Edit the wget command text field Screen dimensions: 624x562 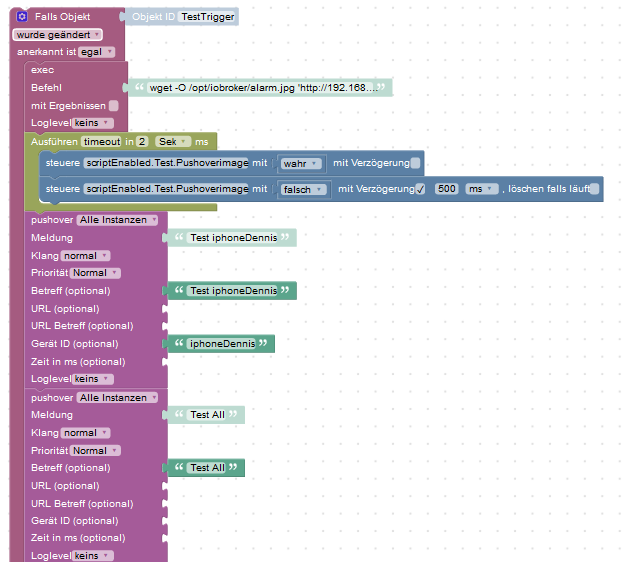(261, 88)
